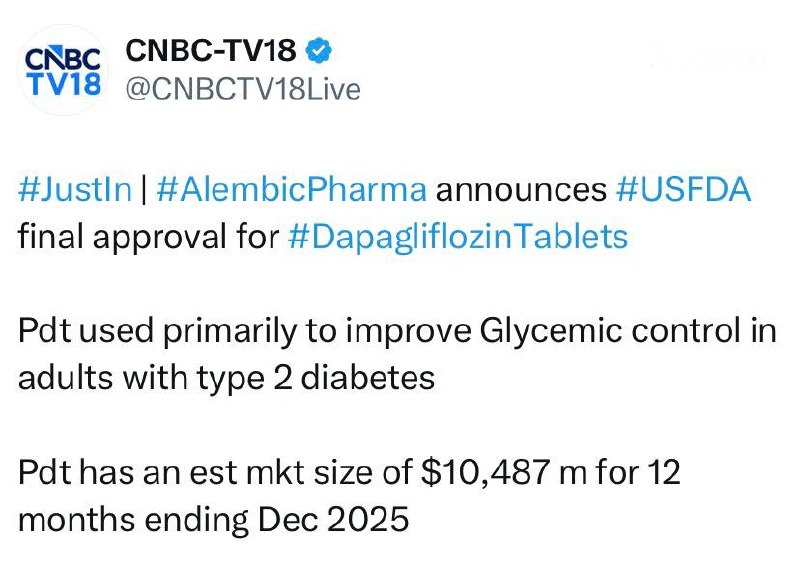Visit the @CNBCTV18Live handle

(x=240, y=89)
